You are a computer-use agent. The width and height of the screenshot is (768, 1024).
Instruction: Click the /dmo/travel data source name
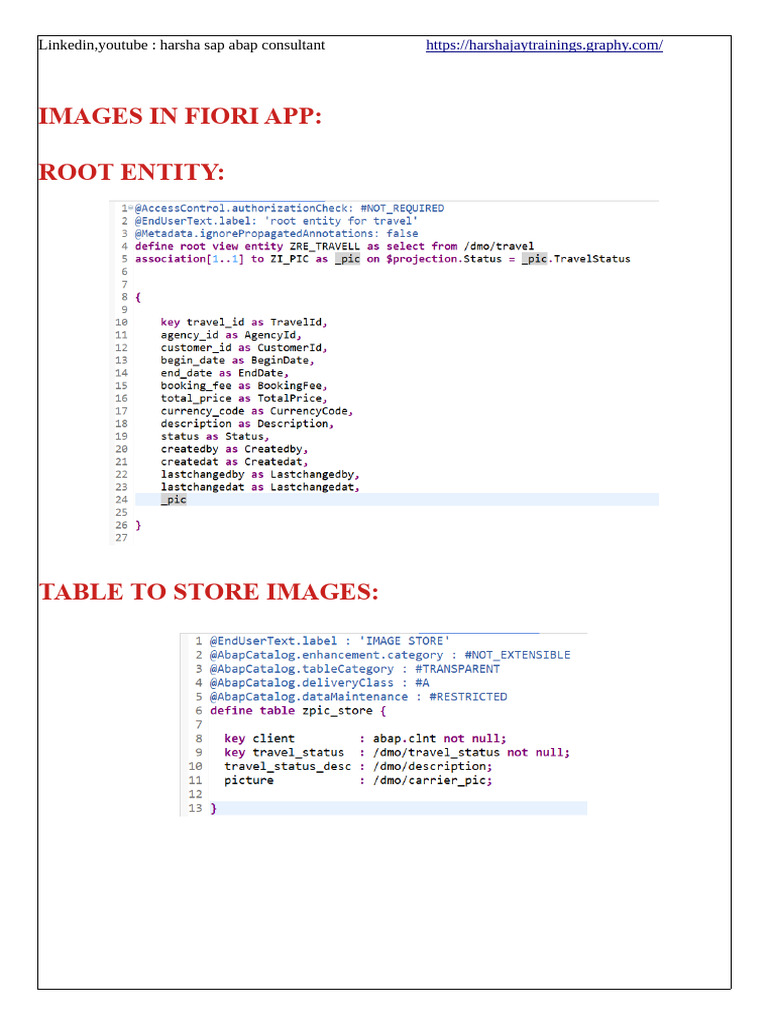tap(497, 246)
